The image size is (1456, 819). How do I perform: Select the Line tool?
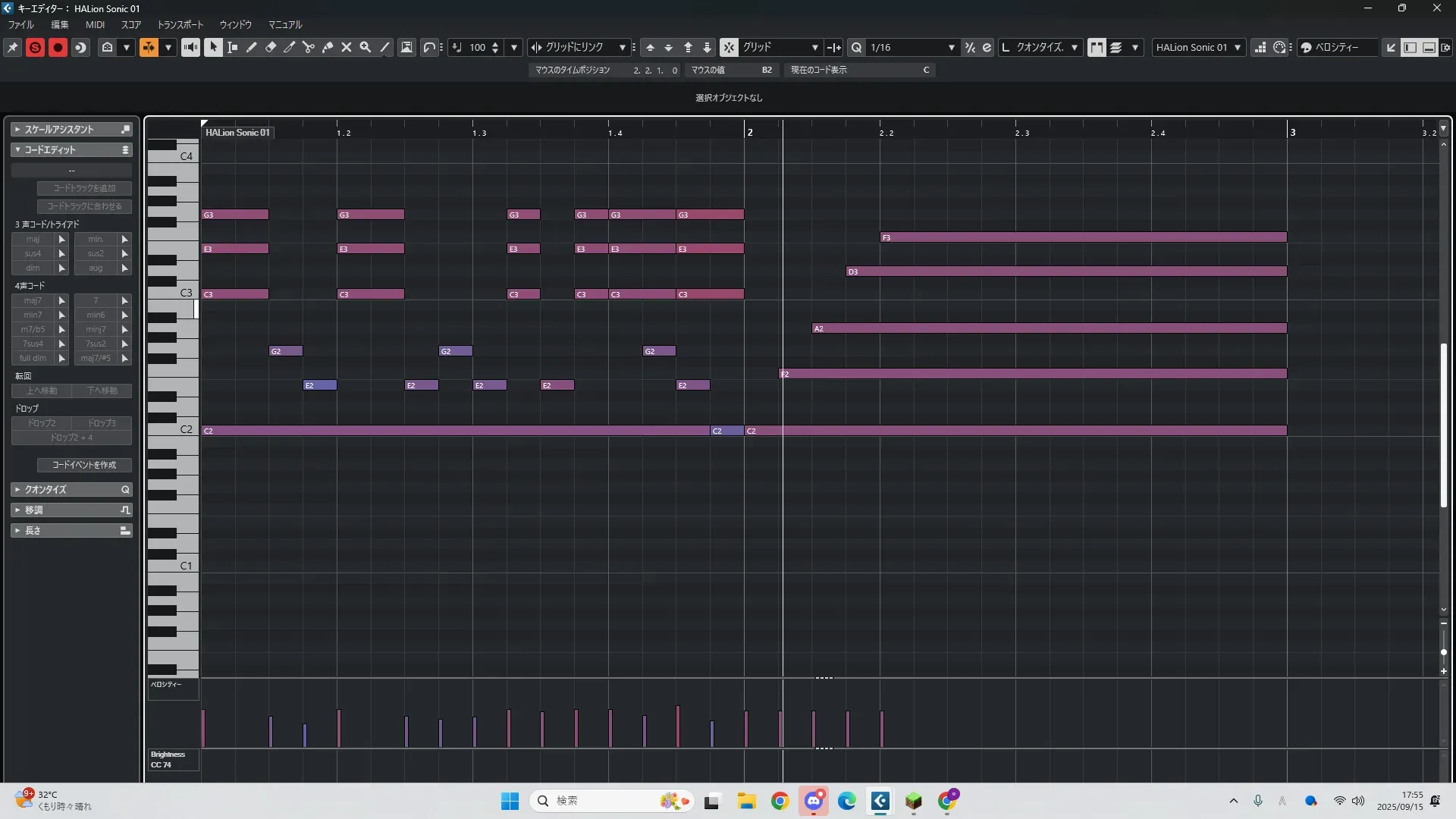(x=384, y=47)
